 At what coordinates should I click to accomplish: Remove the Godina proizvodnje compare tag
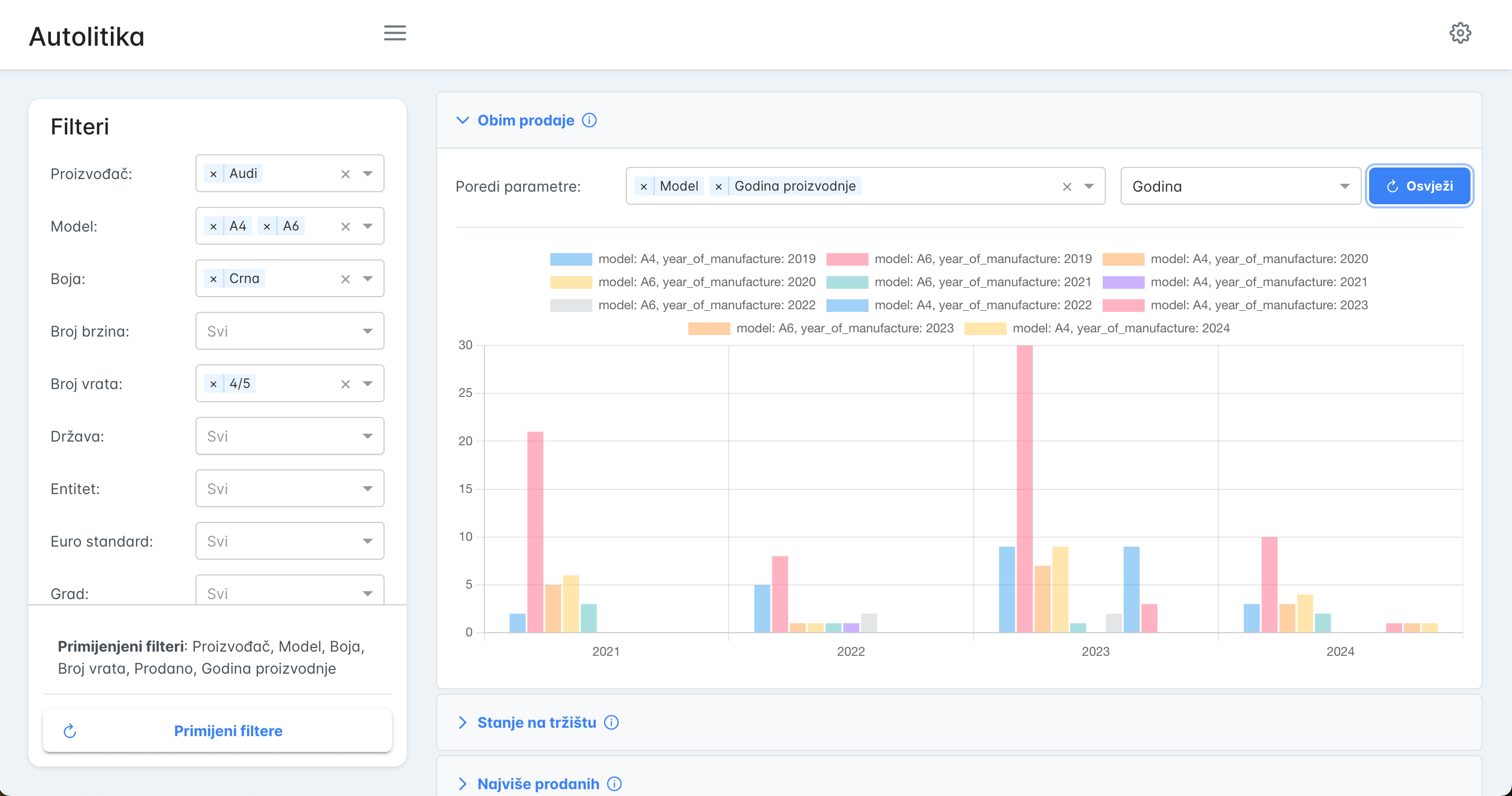click(x=718, y=186)
